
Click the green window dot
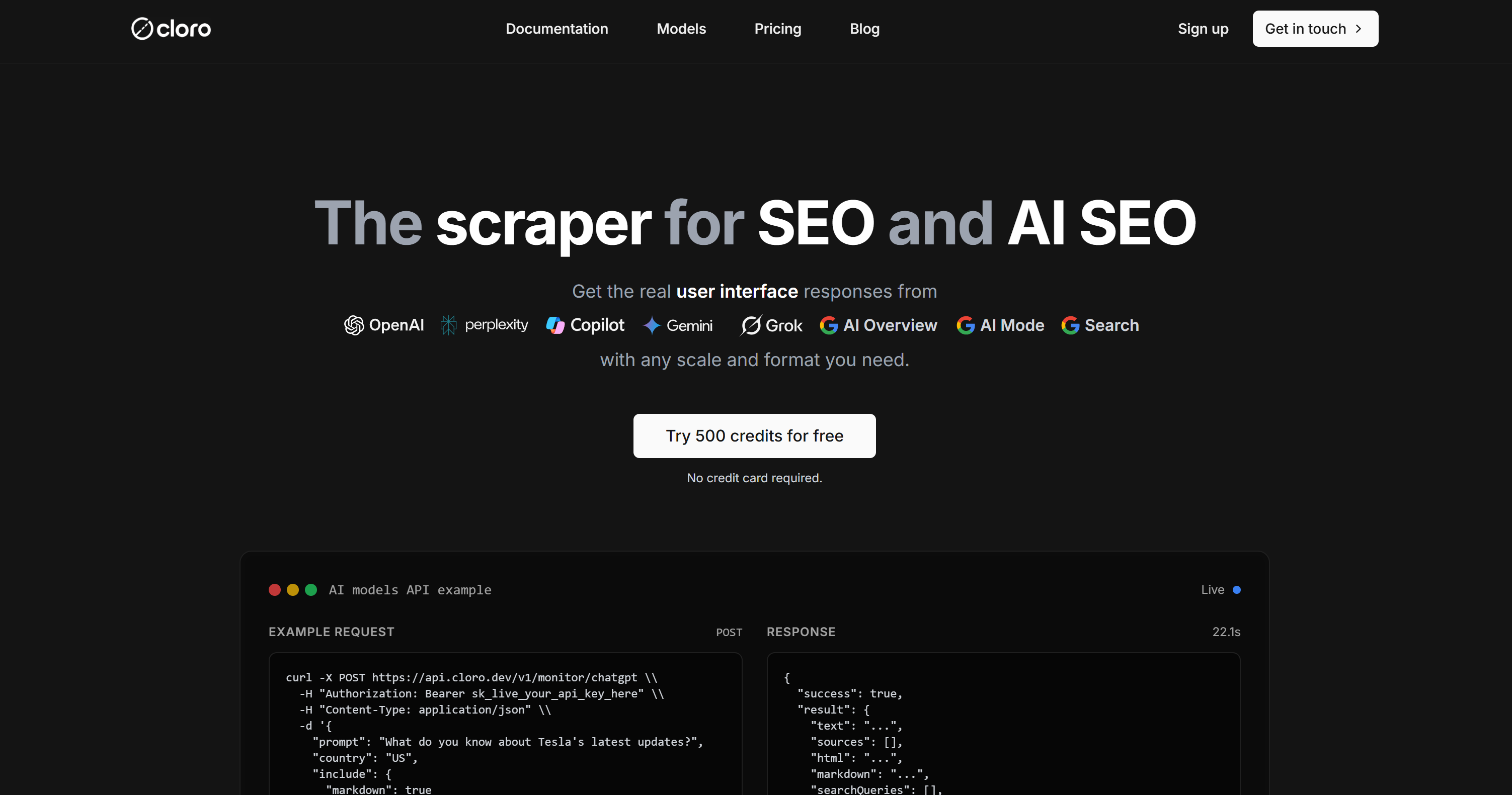(311, 590)
